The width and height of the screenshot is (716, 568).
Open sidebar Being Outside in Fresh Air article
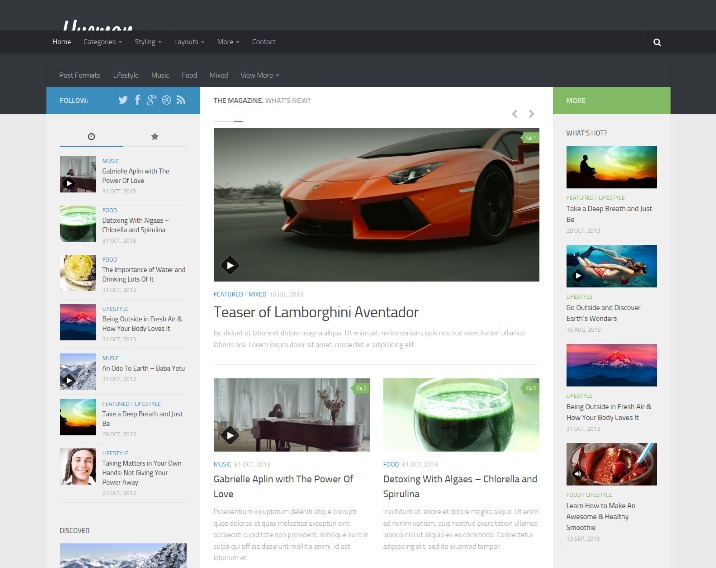pos(142,324)
